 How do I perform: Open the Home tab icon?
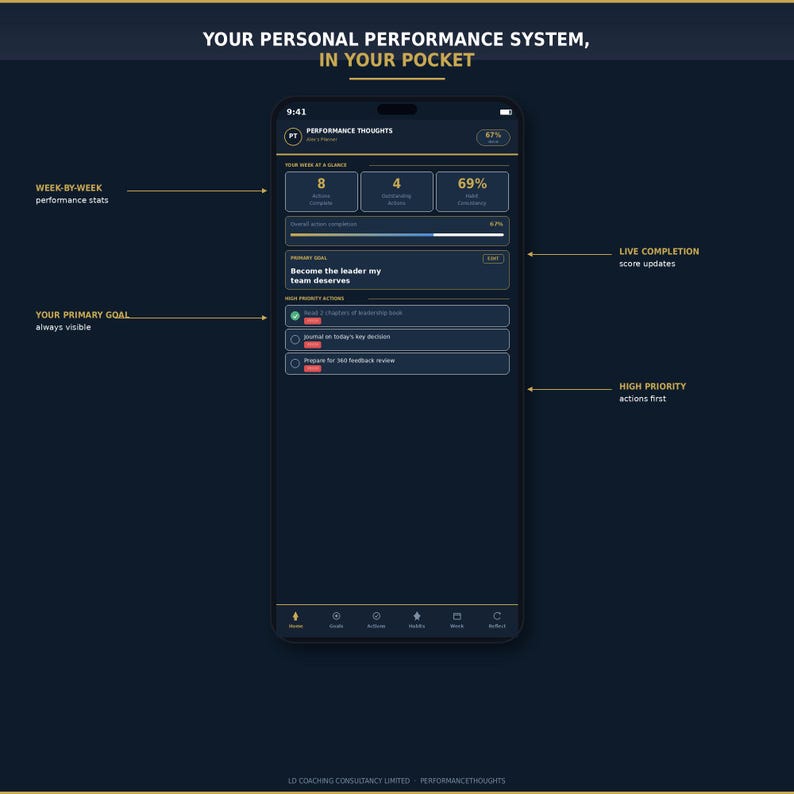(296, 616)
